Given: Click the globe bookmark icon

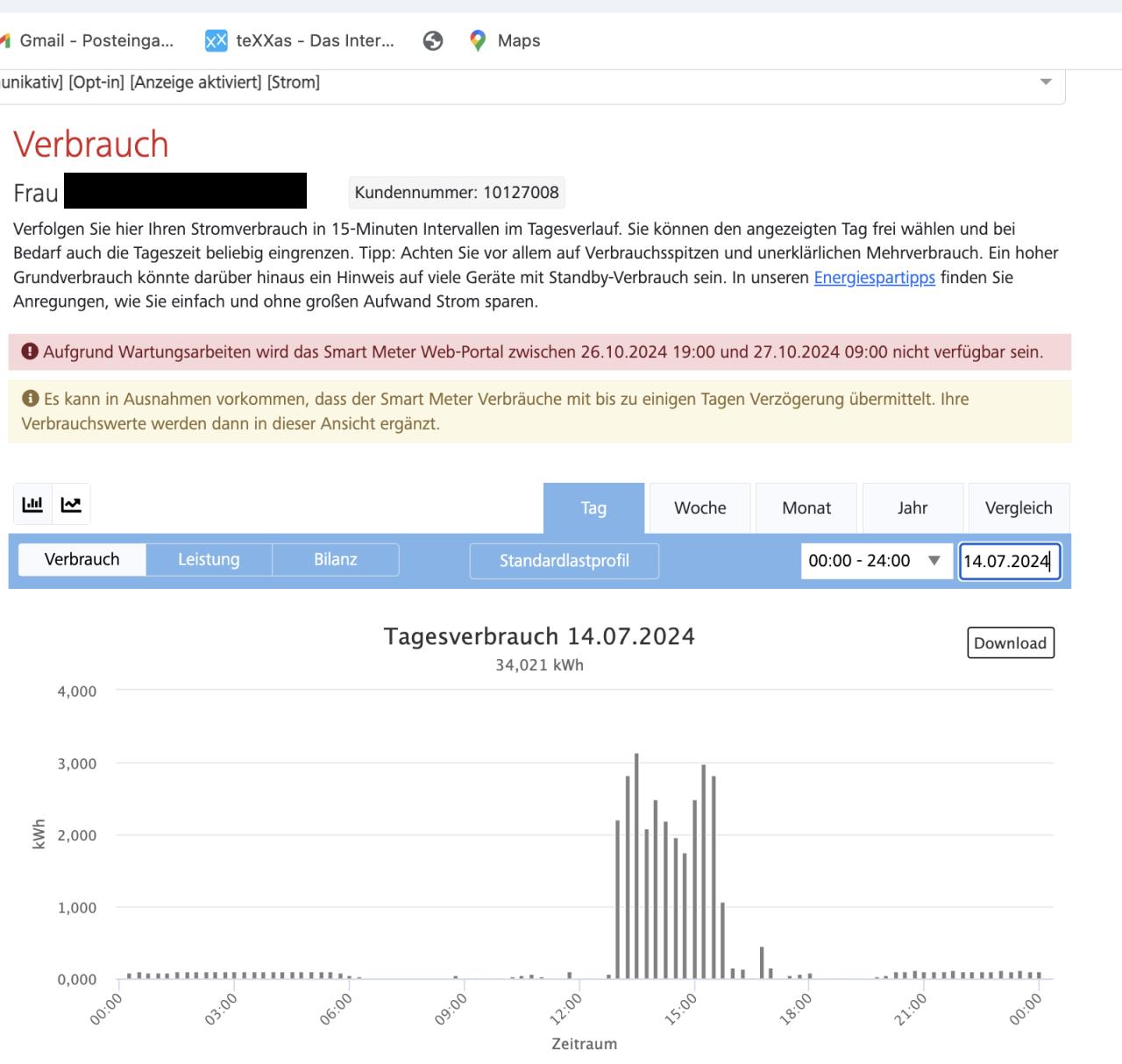Looking at the screenshot, I should pos(433,40).
